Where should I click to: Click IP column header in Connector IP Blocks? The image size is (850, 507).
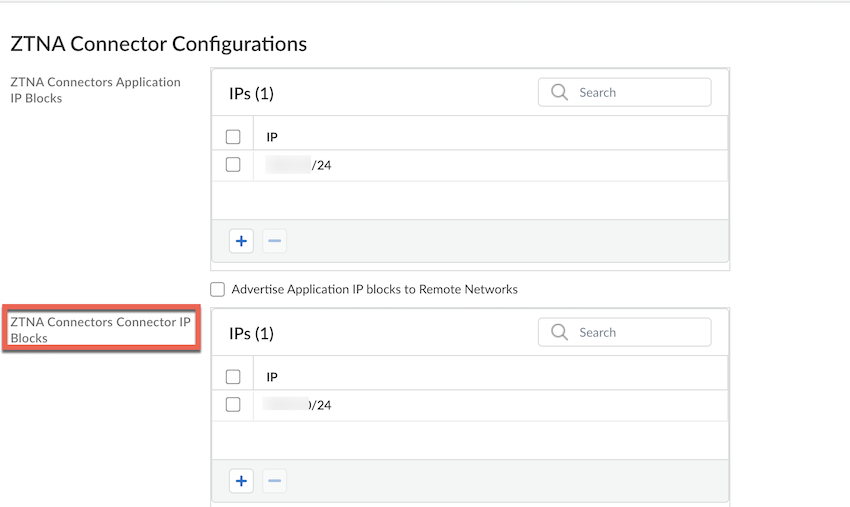[x=272, y=377]
